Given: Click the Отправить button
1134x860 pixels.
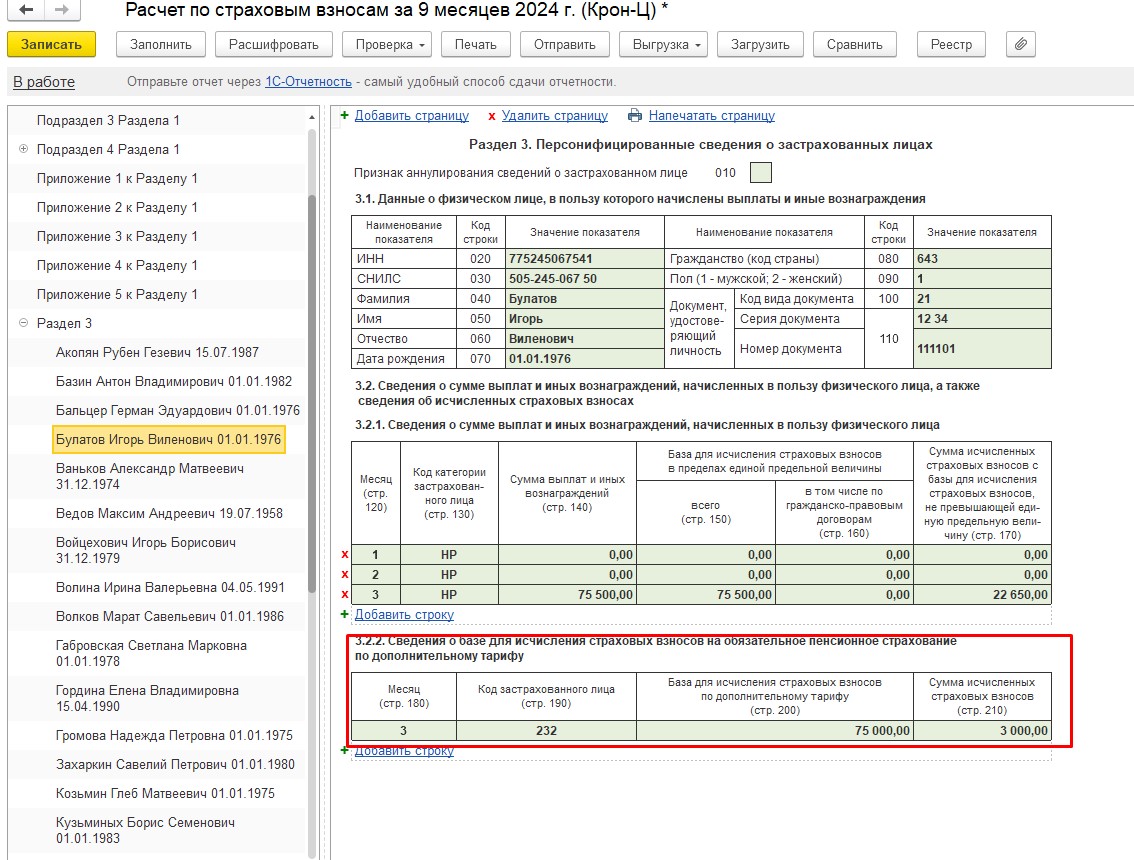Looking at the screenshot, I should point(565,44).
